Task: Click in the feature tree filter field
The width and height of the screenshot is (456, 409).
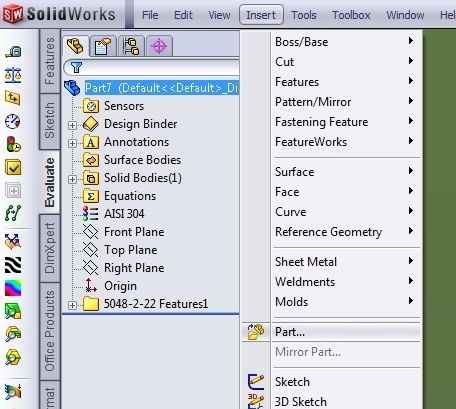Action: 152,68
